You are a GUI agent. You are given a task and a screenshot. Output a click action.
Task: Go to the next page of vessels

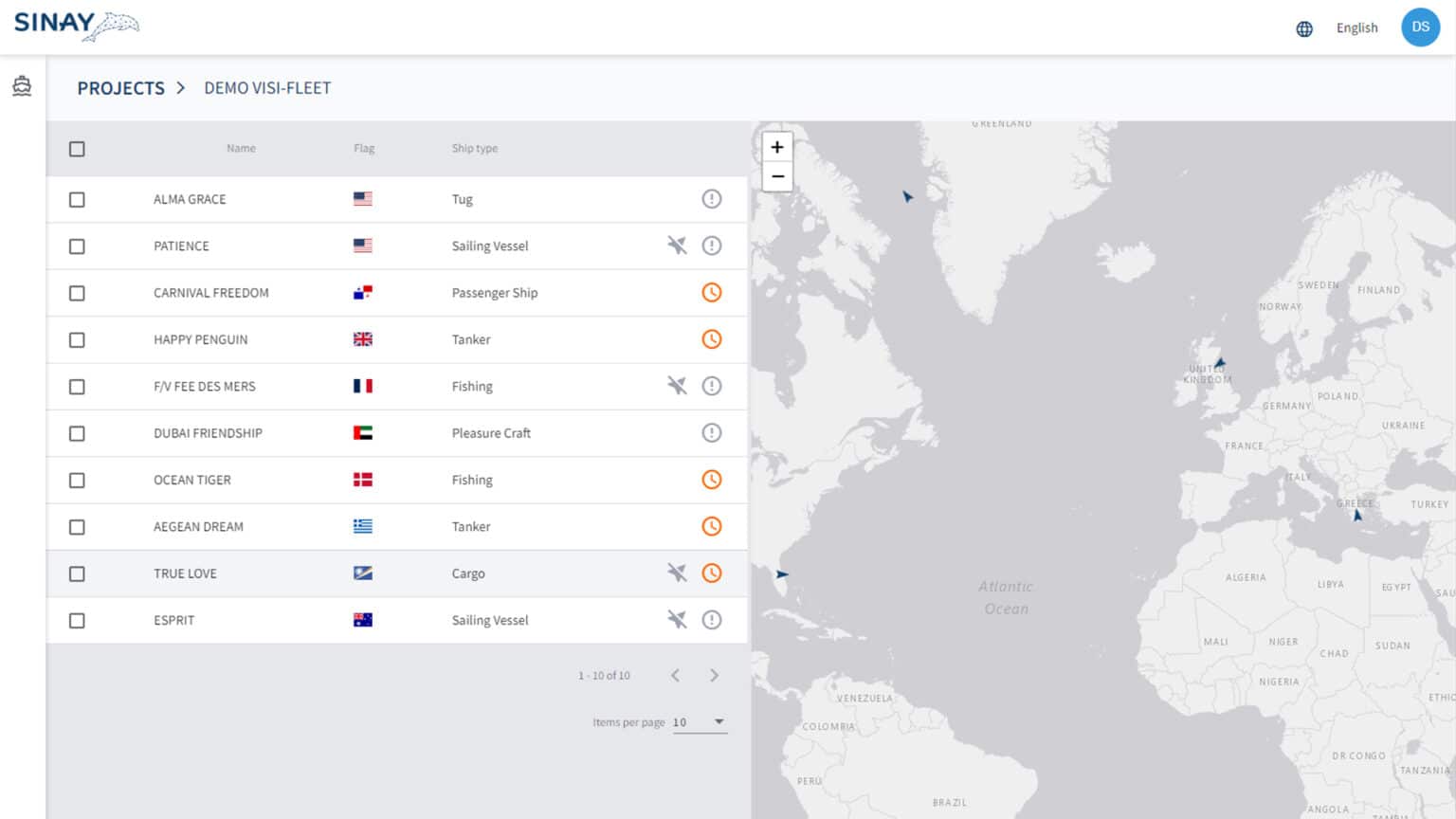pos(715,675)
